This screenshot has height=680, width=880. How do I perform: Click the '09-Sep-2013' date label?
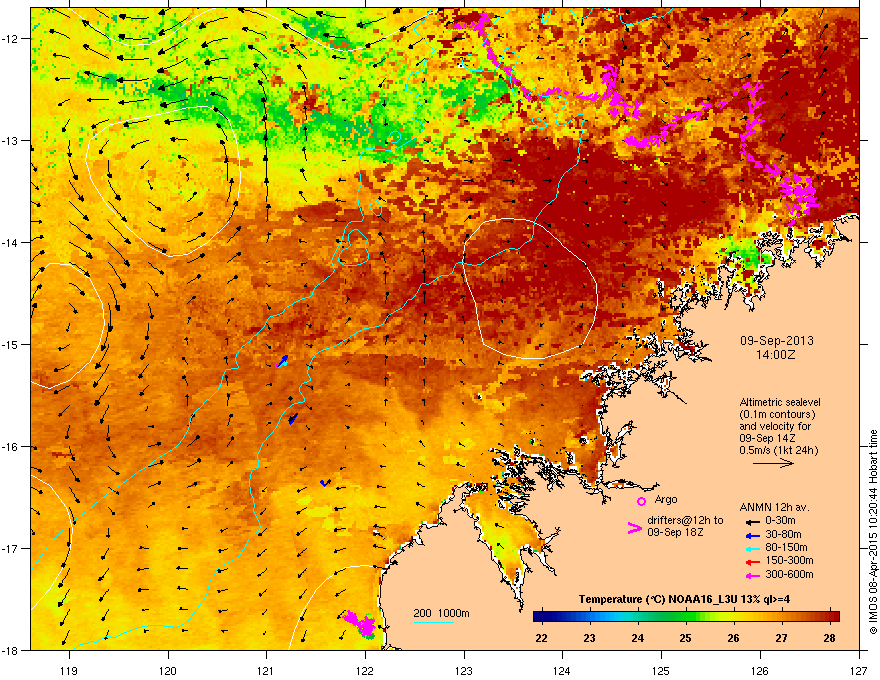(776, 341)
